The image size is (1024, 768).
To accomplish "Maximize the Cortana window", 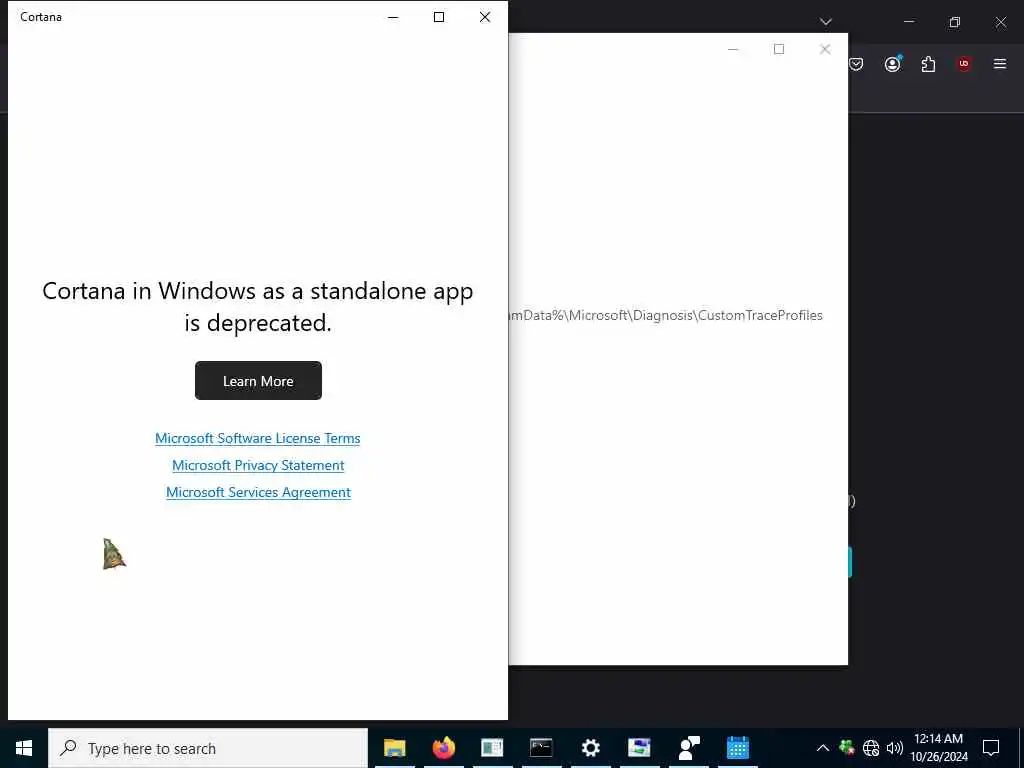I will tap(439, 17).
